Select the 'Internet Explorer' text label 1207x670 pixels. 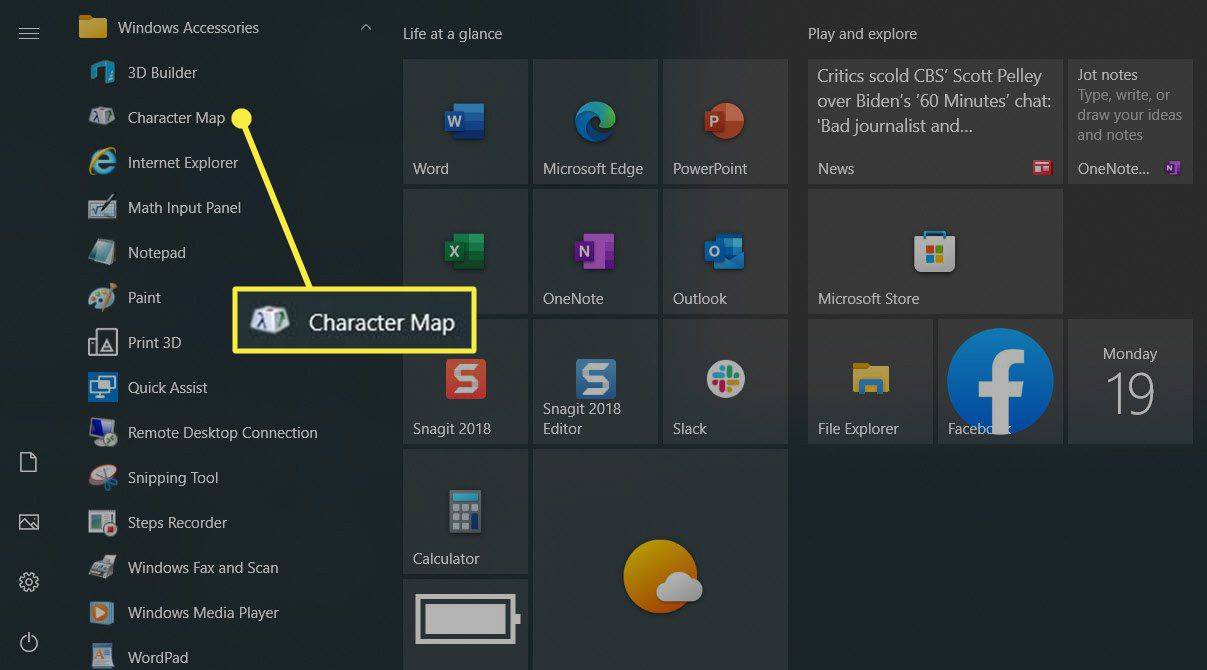click(x=183, y=162)
